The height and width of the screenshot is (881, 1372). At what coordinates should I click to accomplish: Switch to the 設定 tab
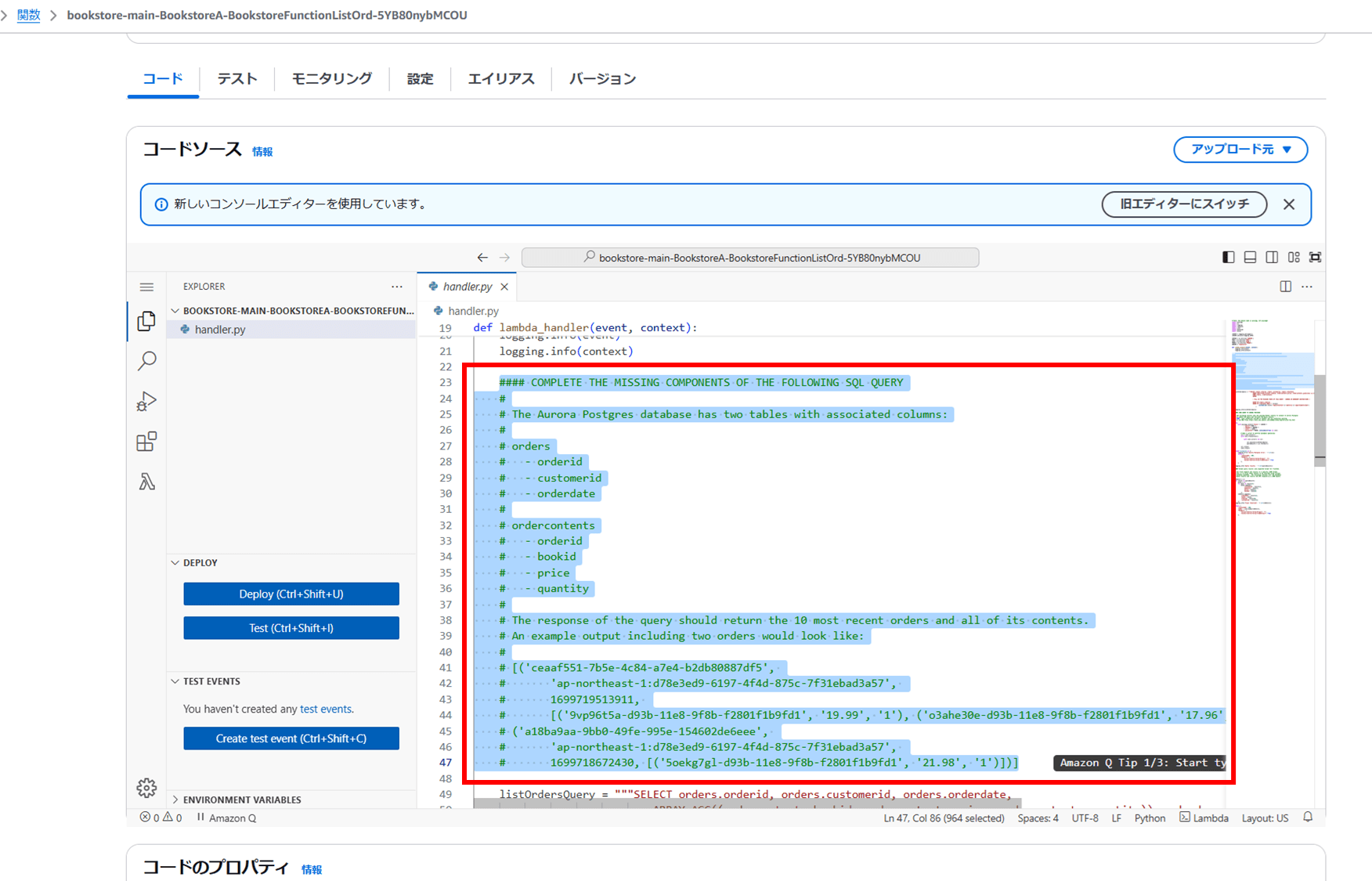[x=420, y=78]
